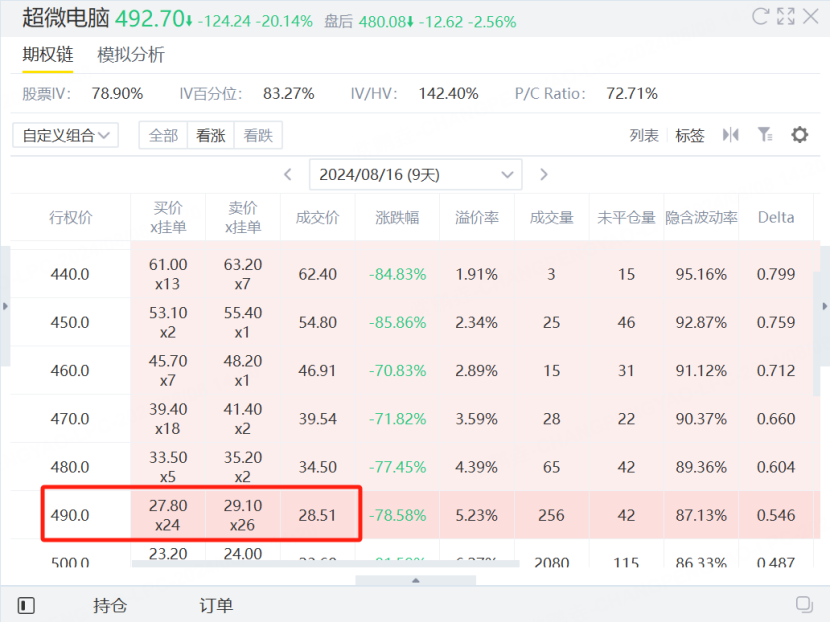Click premium rate 4.39%
Screen dimensions: 830x623
point(476,467)
